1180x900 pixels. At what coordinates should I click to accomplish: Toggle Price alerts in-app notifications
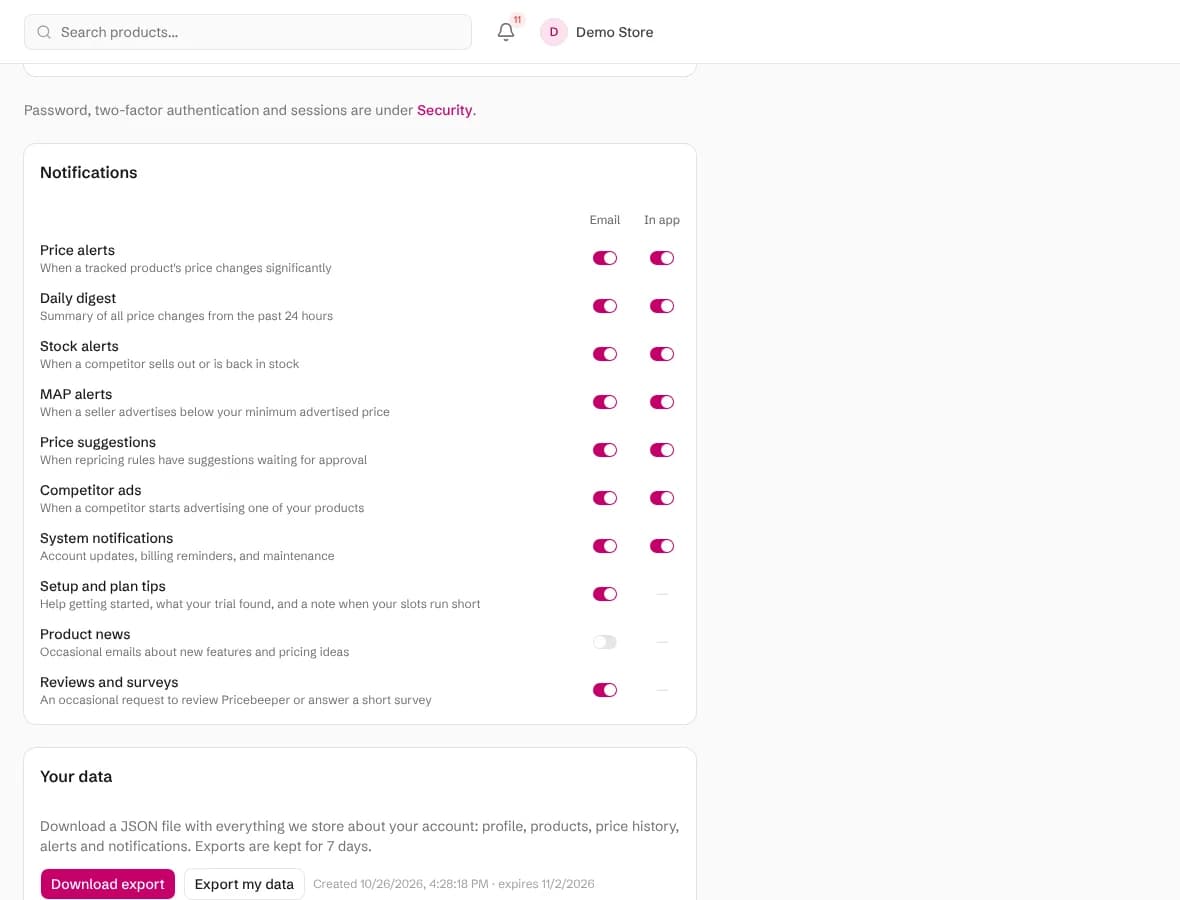tap(661, 258)
